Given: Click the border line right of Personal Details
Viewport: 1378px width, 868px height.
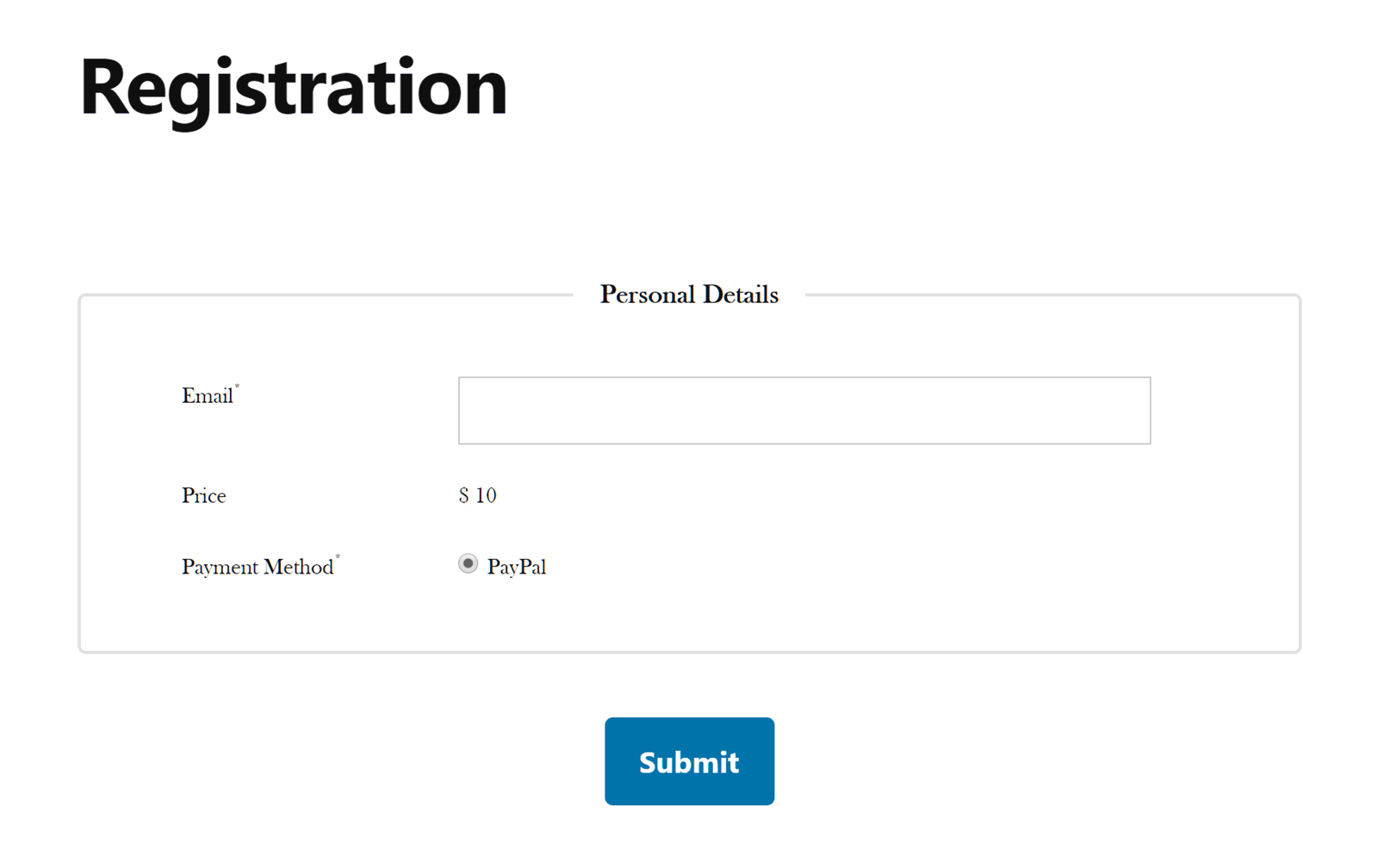Looking at the screenshot, I should click(1051, 295).
